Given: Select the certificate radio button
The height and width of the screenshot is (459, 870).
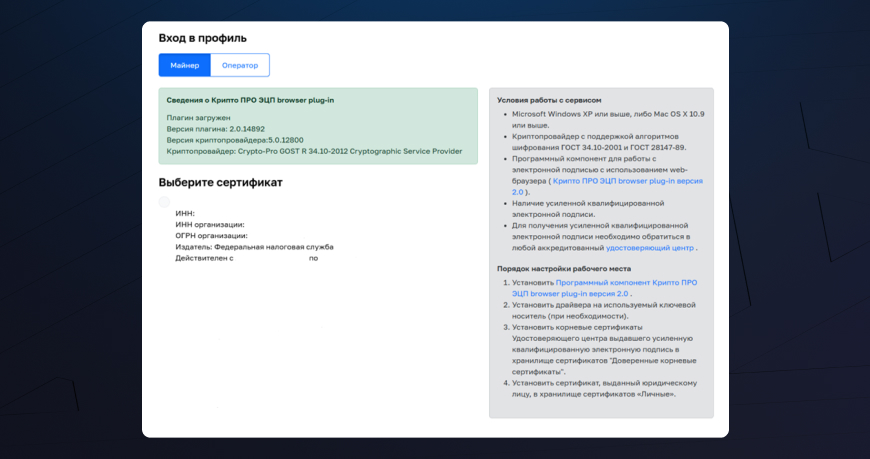Looking at the screenshot, I should click(164, 202).
